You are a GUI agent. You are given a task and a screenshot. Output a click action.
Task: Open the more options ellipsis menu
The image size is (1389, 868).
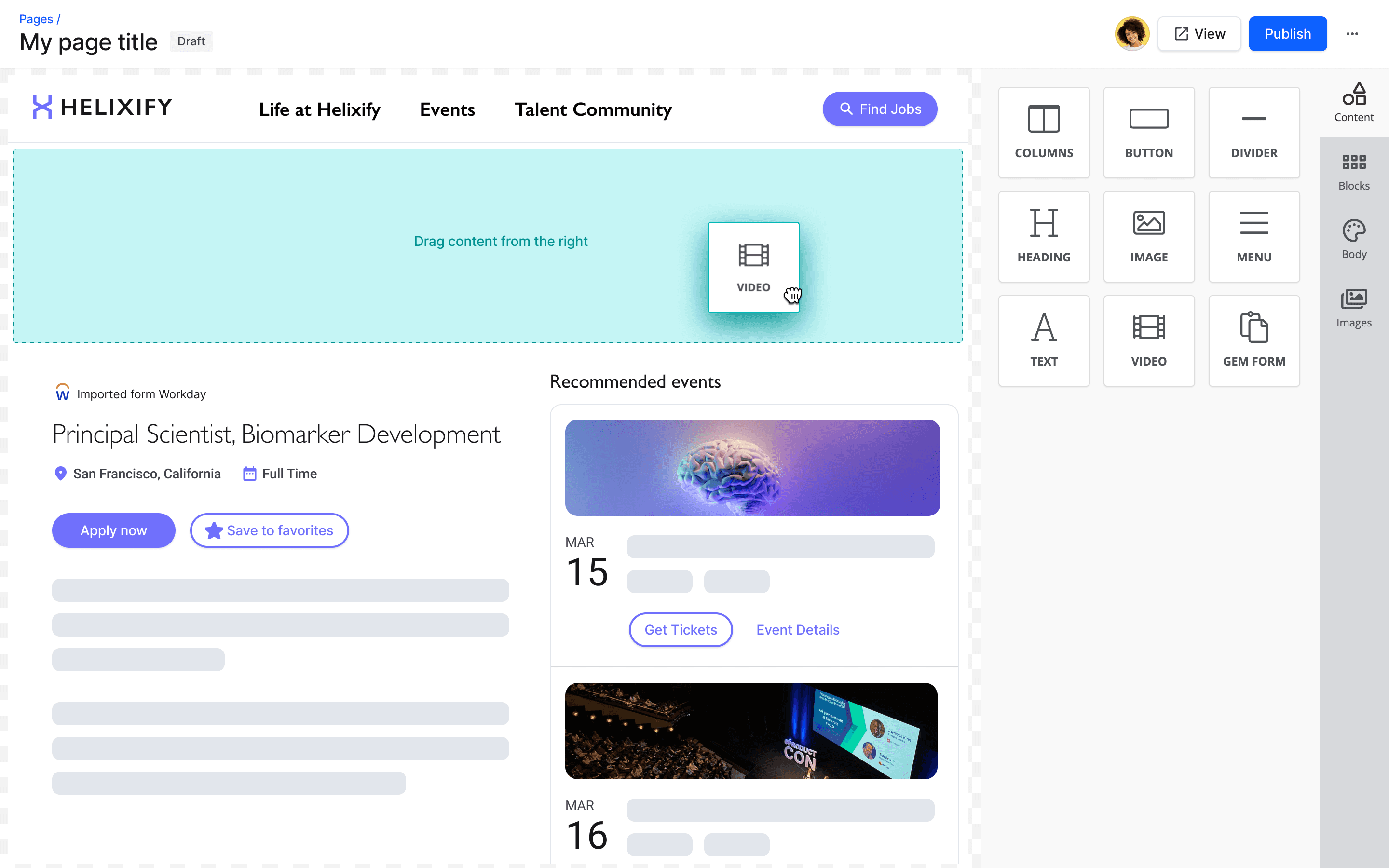coord(1352,34)
